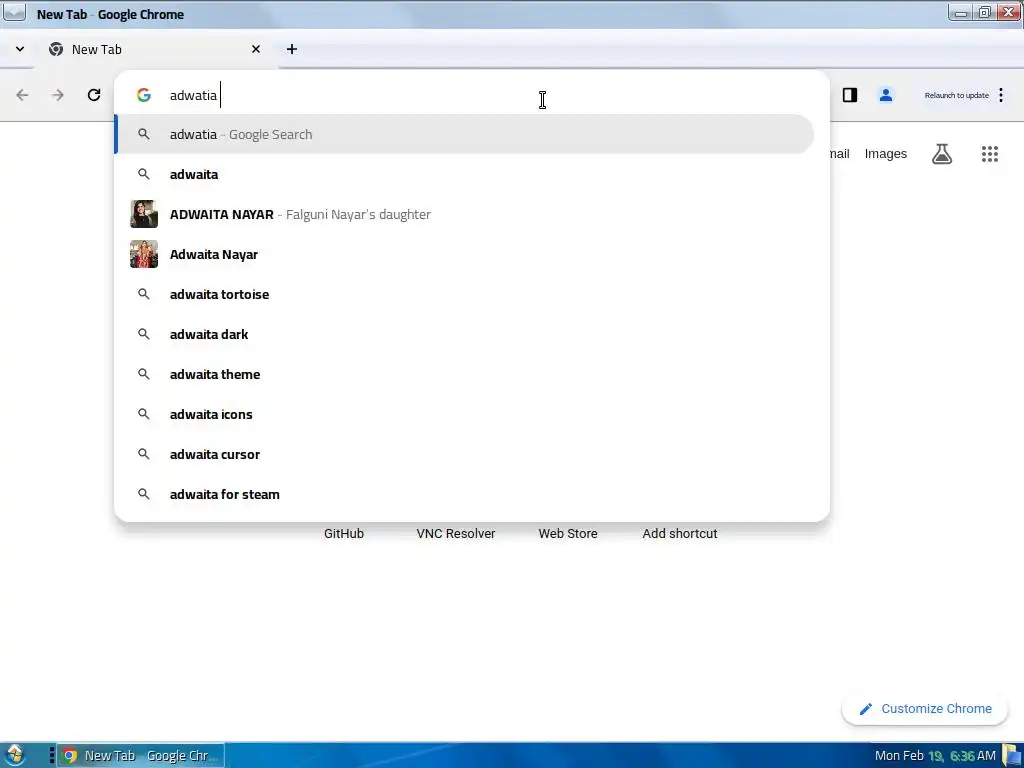This screenshot has height=768, width=1024.
Task: Click the red-dressed Adwaita Nayar thumbnail
Action: coord(144,254)
